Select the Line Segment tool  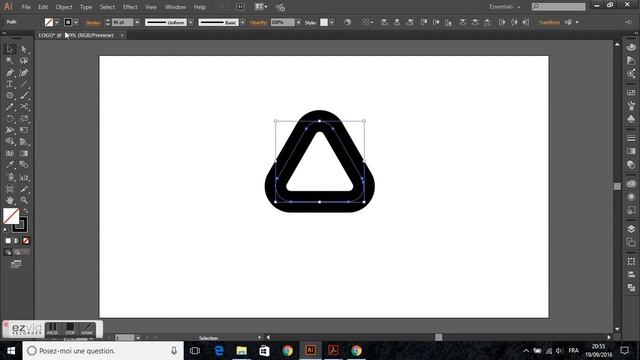(24, 84)
